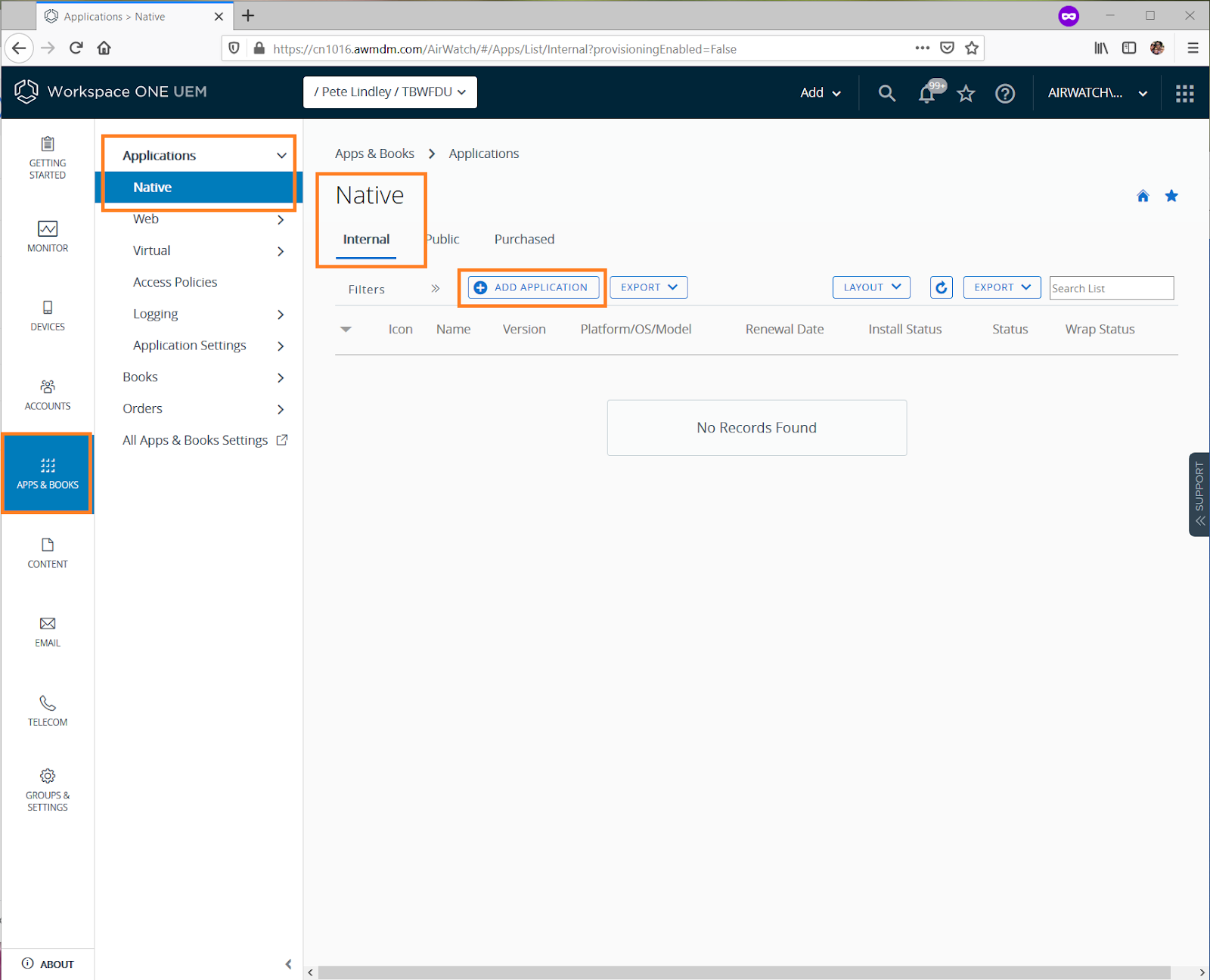The width and height of the screenshot is (1210, 980).
Task: Open the Getting Started section
Action: [x=48, y=158]
